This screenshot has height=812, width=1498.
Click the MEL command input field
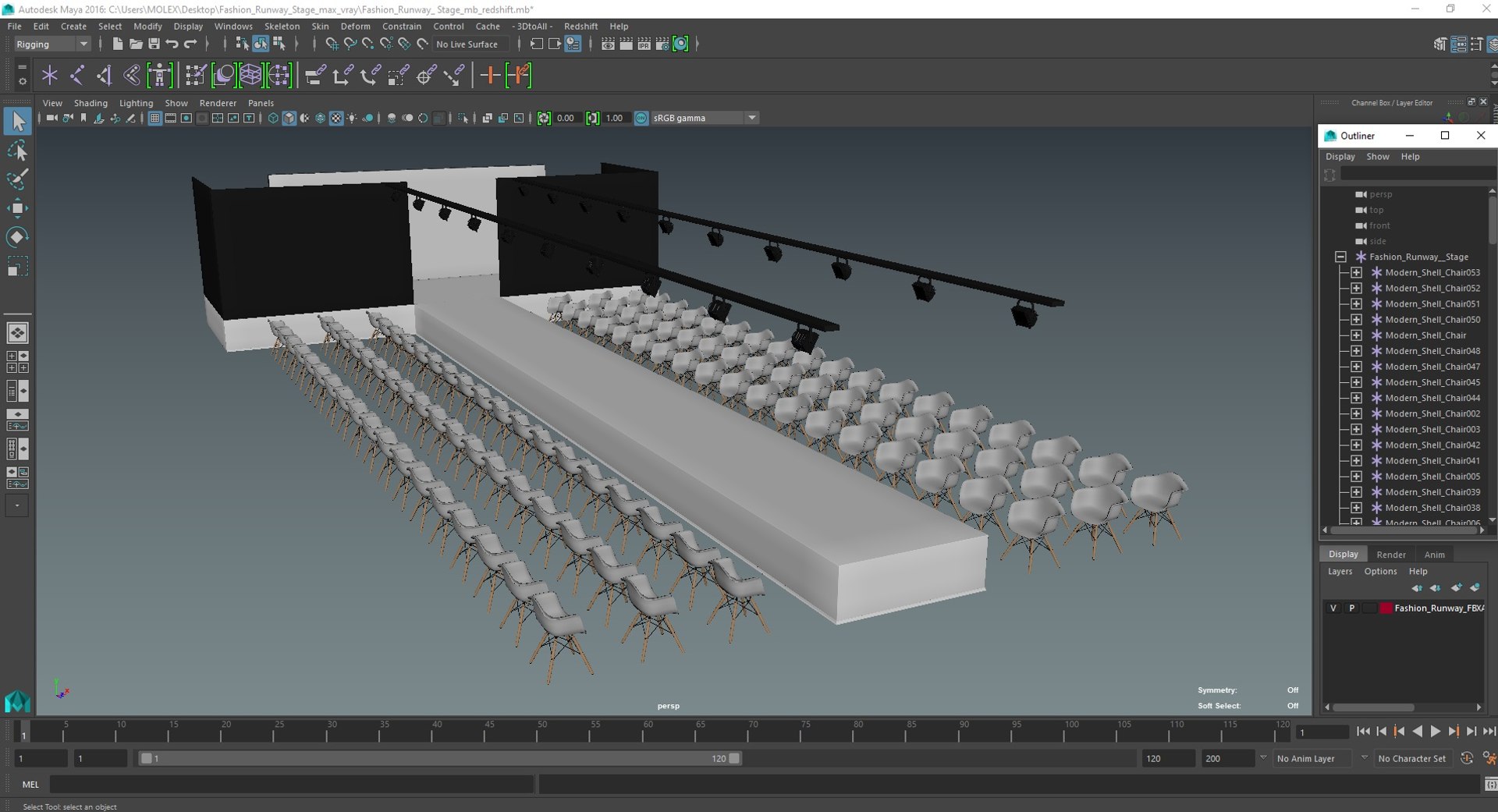click(292, 785)
